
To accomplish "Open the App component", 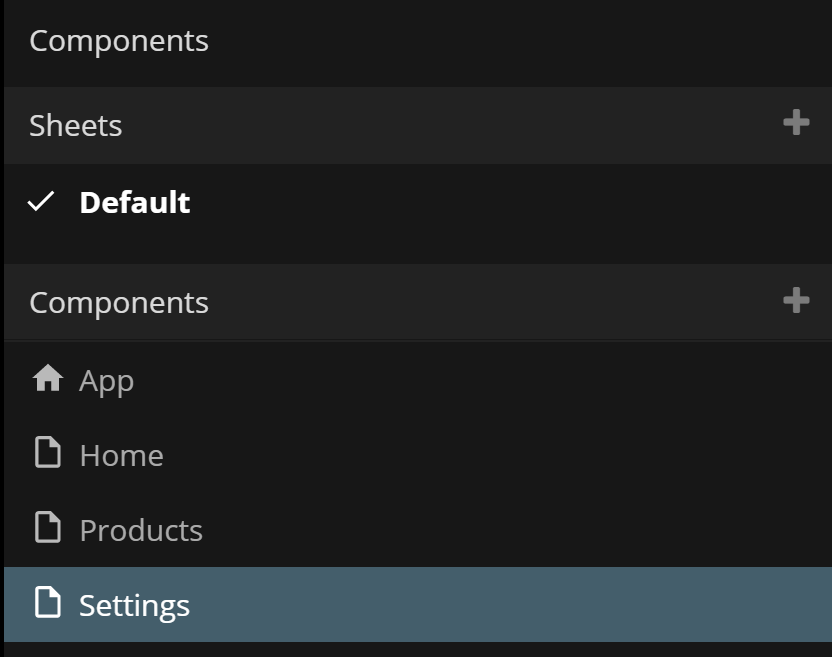I will coord(107,380).
